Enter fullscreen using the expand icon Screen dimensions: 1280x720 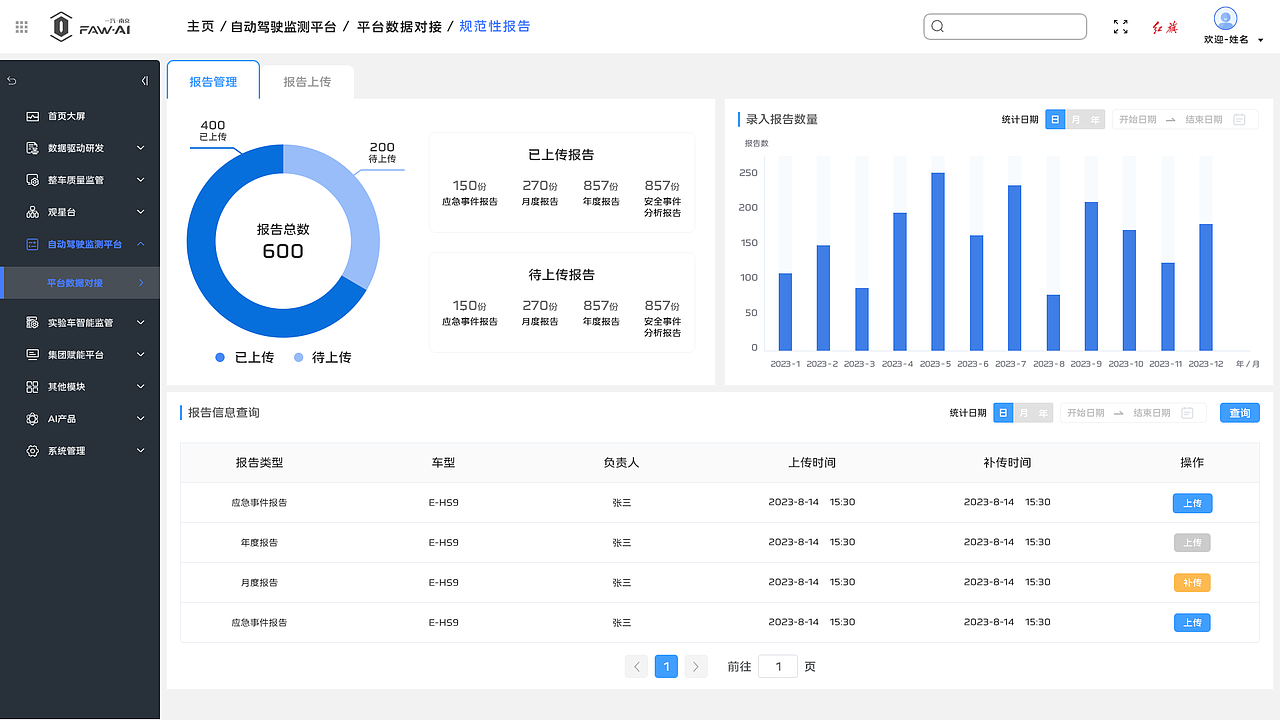click(x=1120, y=27)
